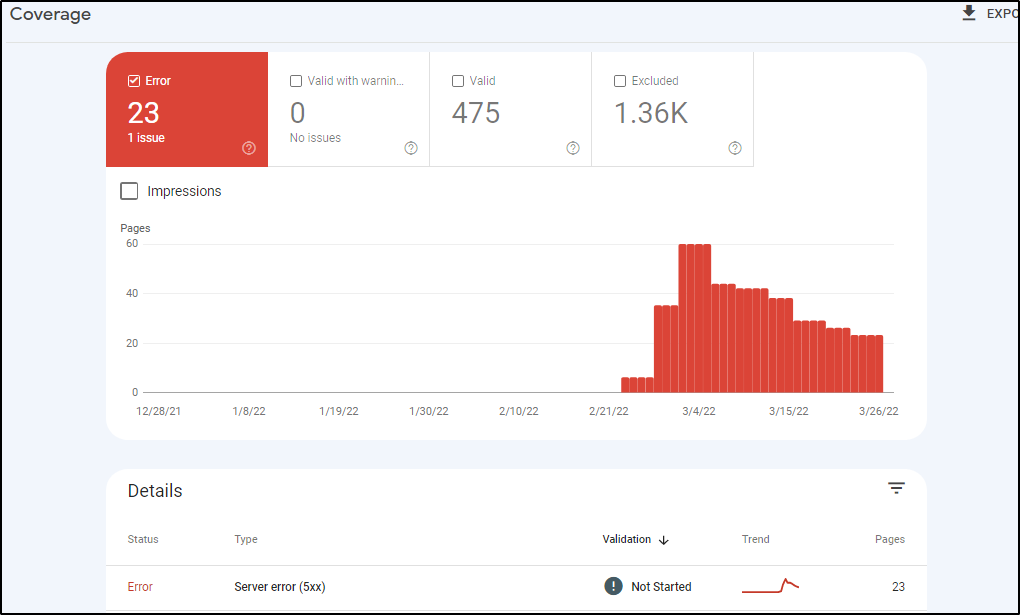
Task: Click the Not Started exclamation icon
Action: tap(614, 586)
